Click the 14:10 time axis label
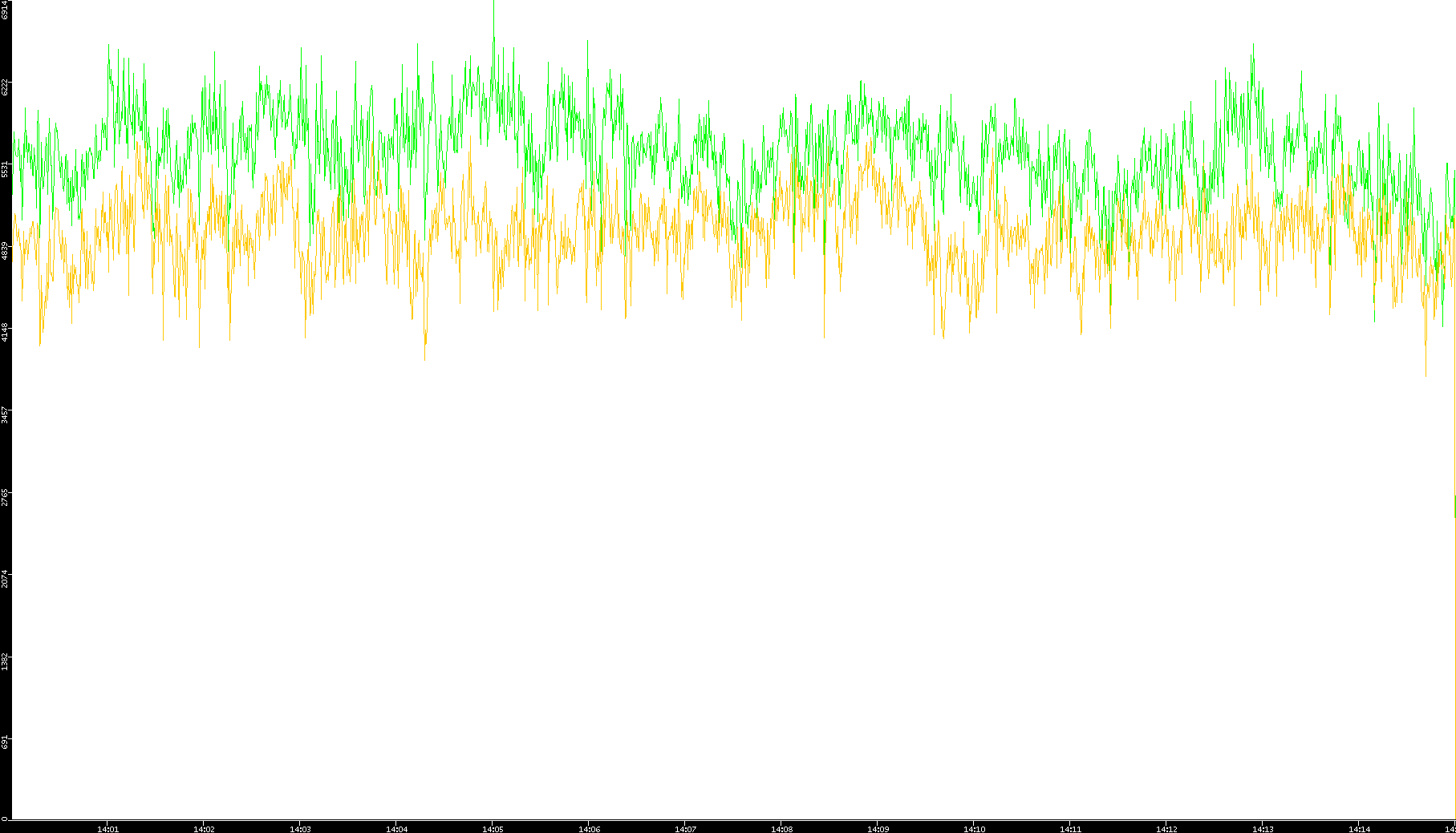Viewport: 1456px width, 833px height. (974, 829)
